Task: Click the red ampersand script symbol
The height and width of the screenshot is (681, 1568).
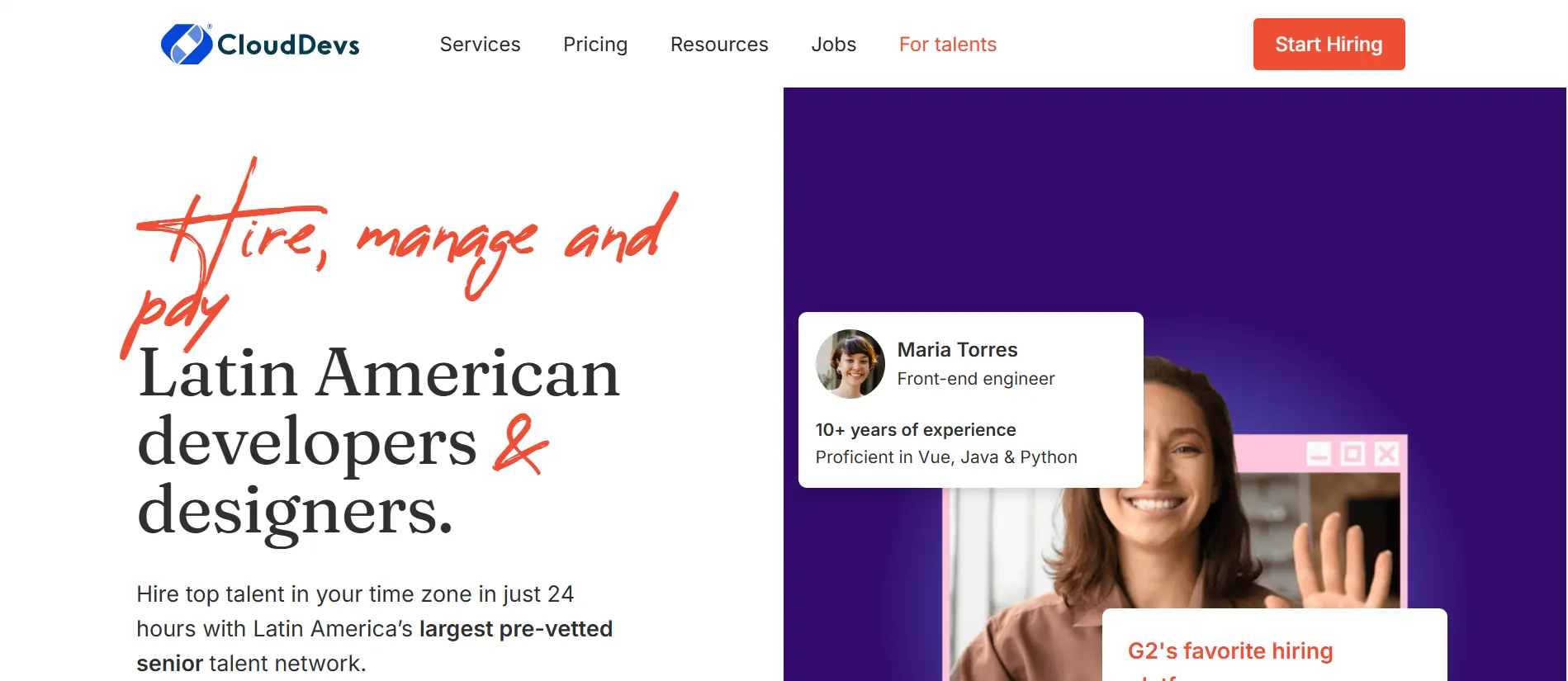Action: [x=519, y=444]
